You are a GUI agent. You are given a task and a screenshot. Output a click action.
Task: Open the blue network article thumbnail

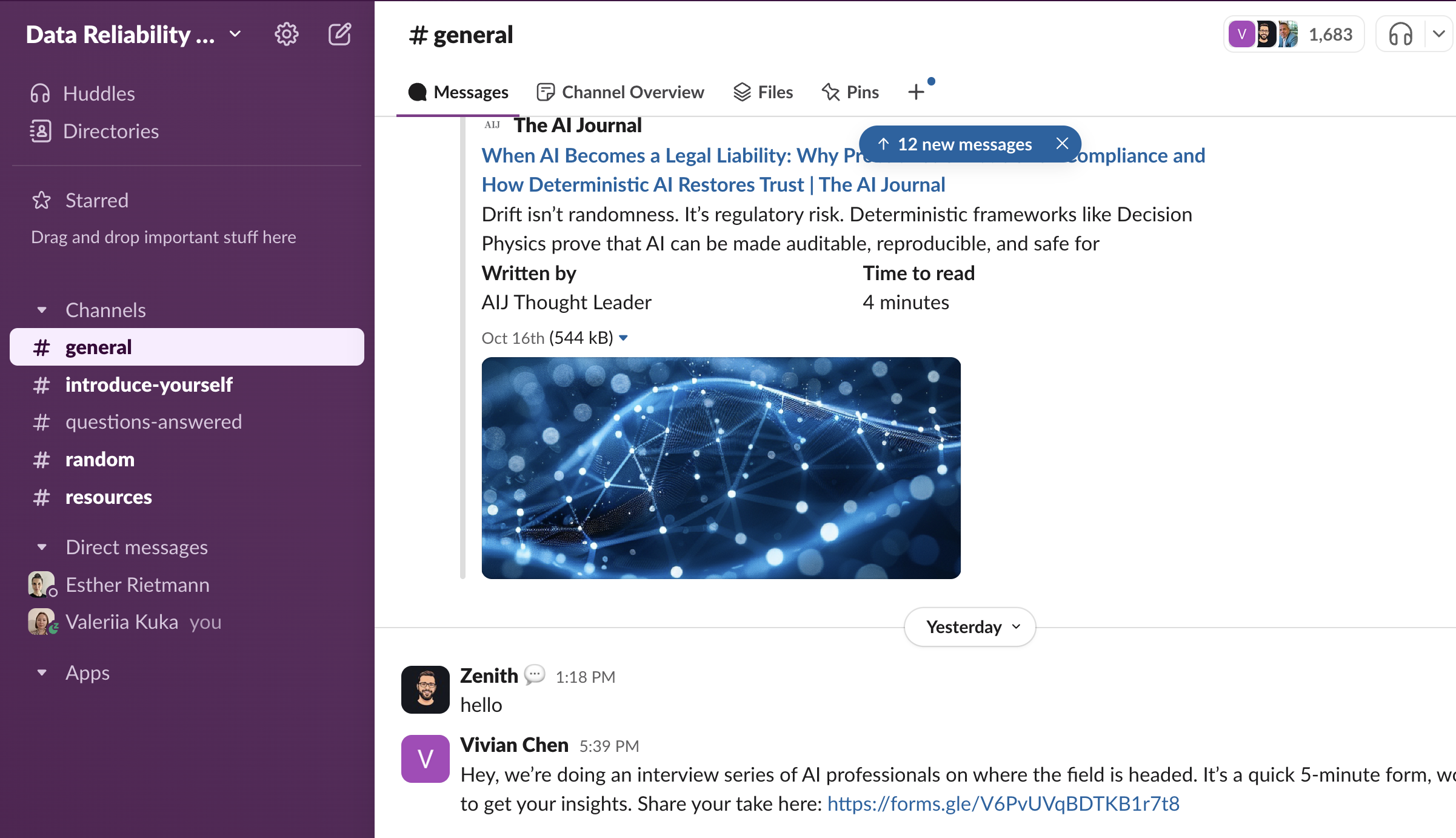tap(721, 468)
